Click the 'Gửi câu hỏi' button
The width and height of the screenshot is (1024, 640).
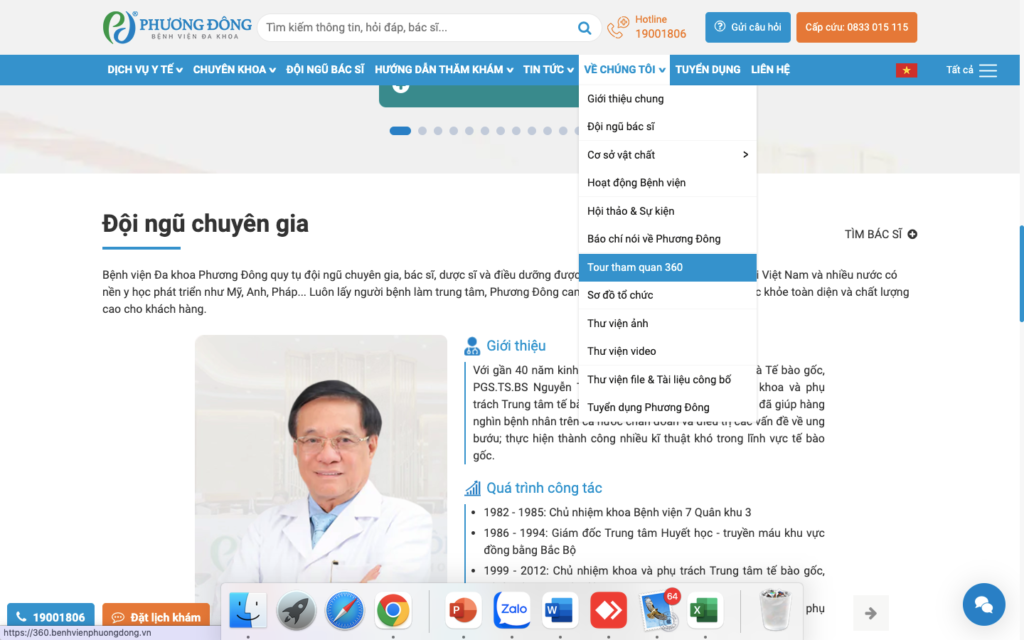[748, 27]
